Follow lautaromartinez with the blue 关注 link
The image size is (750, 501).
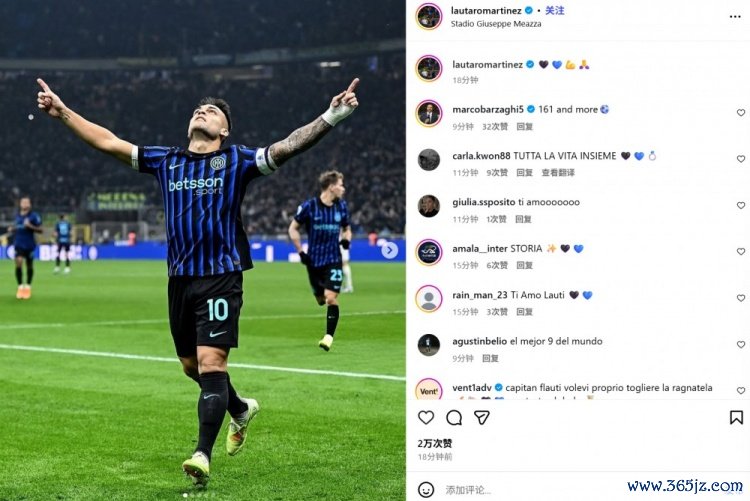[x=555, y=11]
